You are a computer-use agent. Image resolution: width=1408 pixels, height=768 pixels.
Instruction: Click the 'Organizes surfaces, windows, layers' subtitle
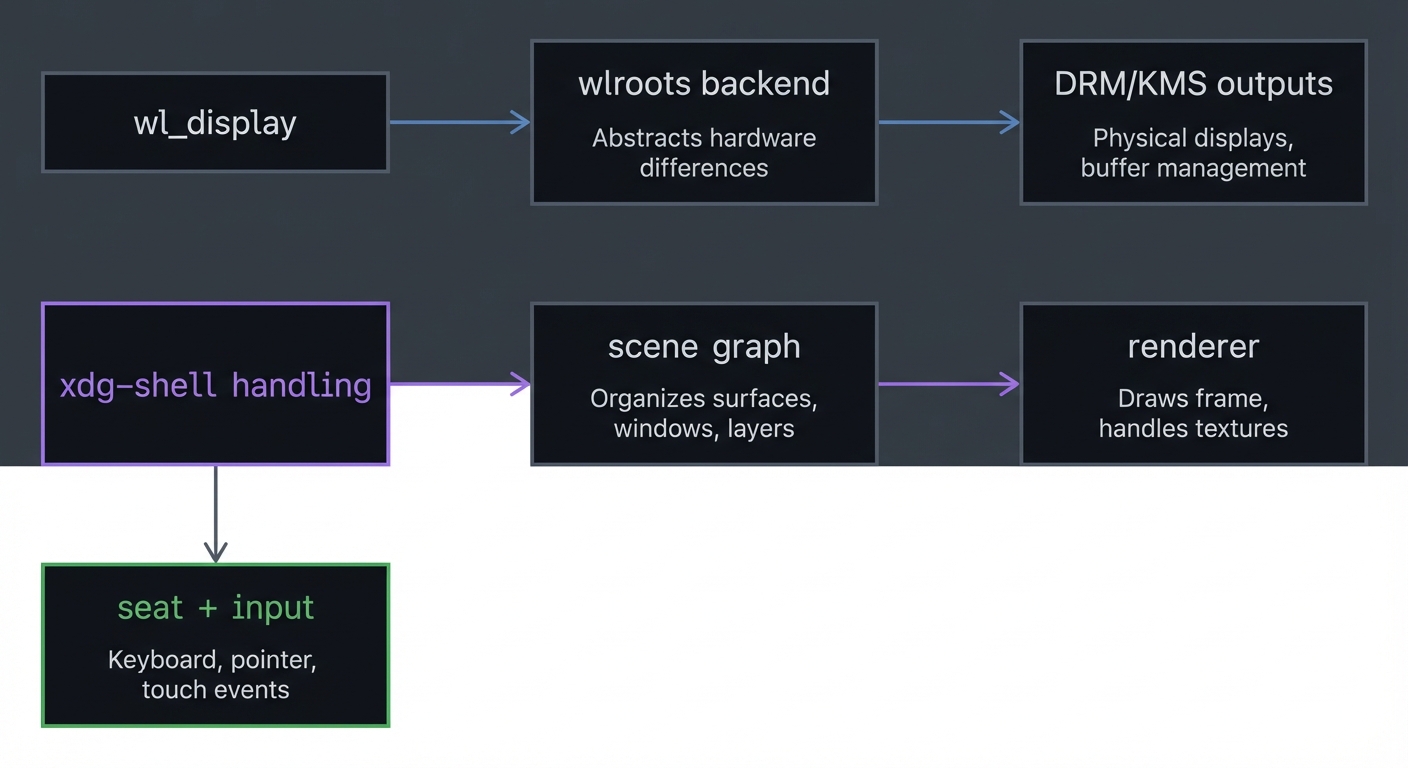click(704, 413)
